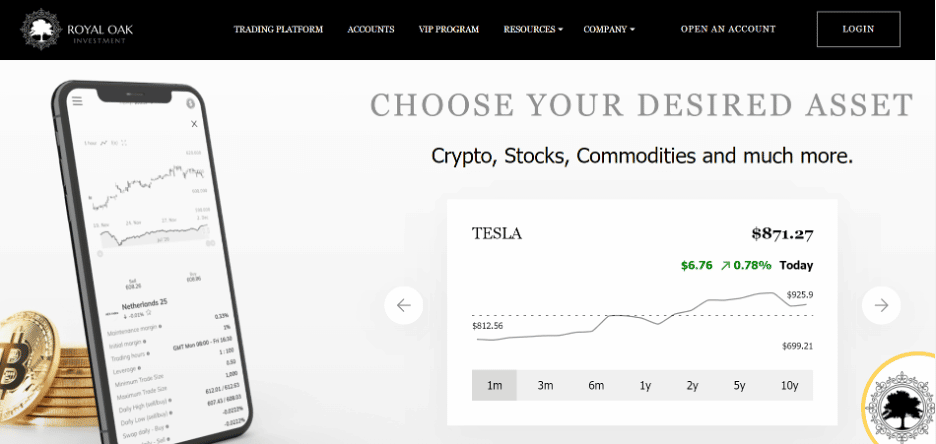Select the 3m chart range
936x444 pixels.
(x=545, y=385)
